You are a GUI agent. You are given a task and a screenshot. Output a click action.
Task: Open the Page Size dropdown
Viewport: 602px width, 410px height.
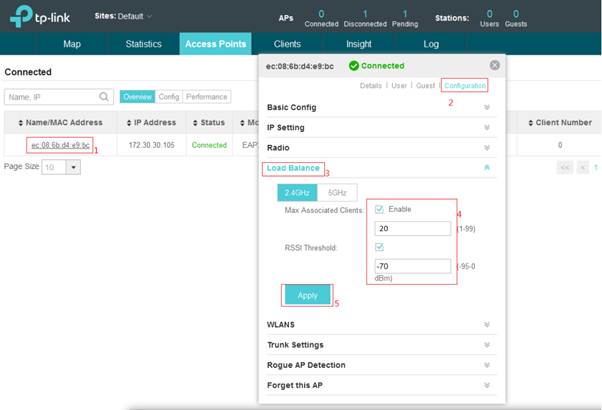[x=73, y=167]
